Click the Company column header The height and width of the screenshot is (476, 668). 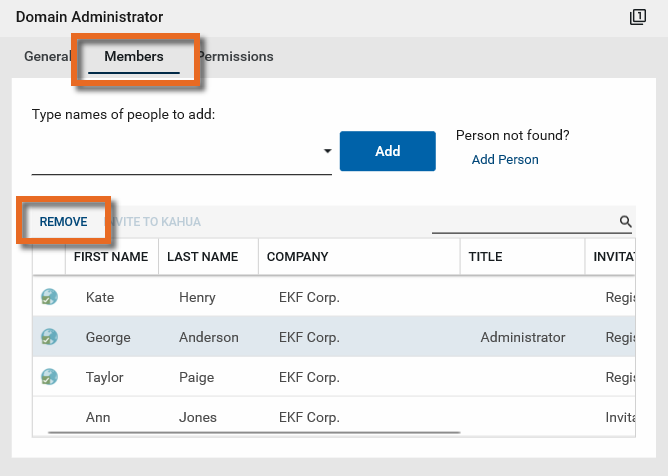[x=298, y=257]
